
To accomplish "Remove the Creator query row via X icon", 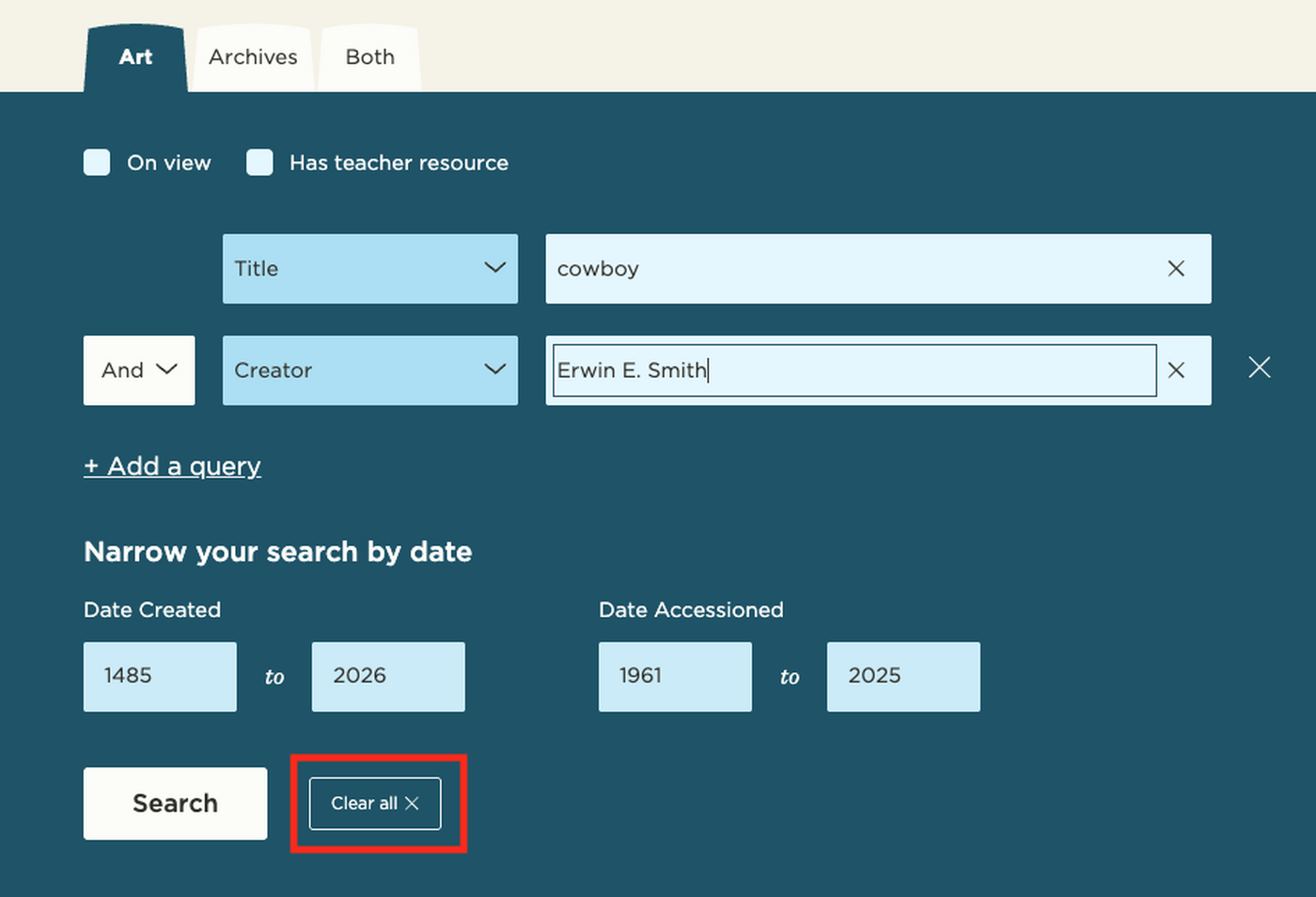I will pyautogui.click(x=1260, y=368).
